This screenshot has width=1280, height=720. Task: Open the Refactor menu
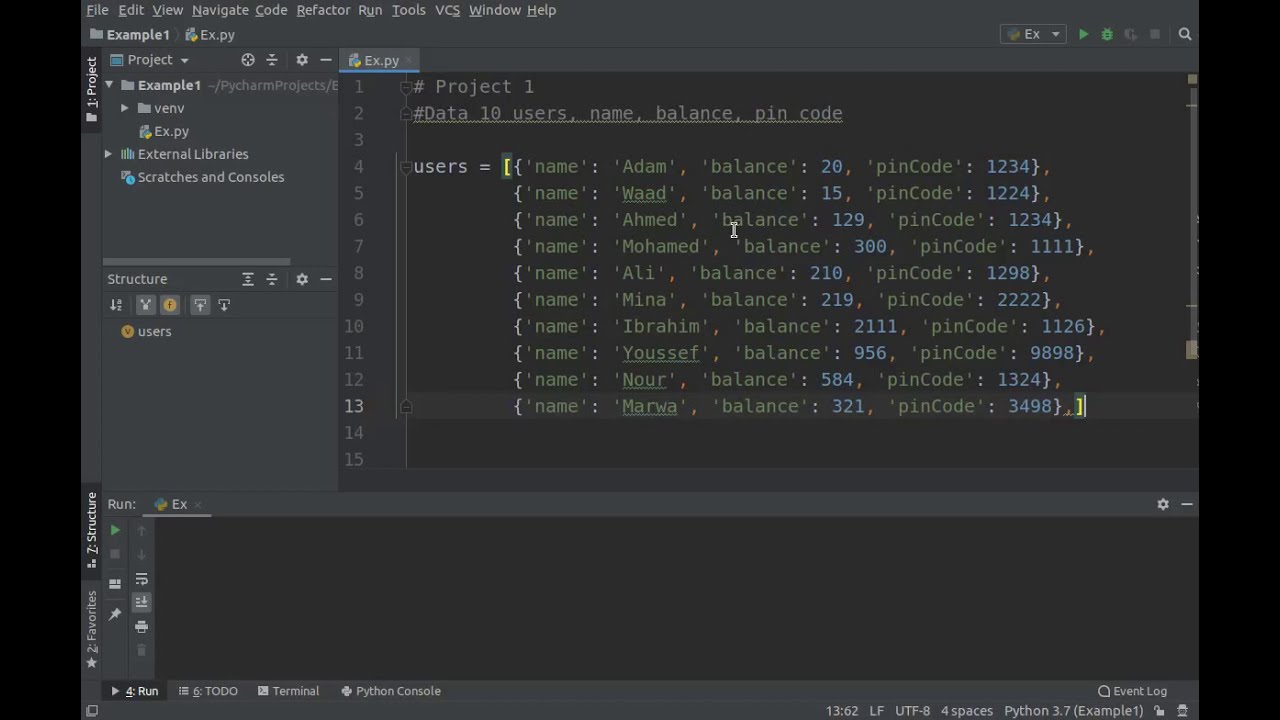coord(323,10)
